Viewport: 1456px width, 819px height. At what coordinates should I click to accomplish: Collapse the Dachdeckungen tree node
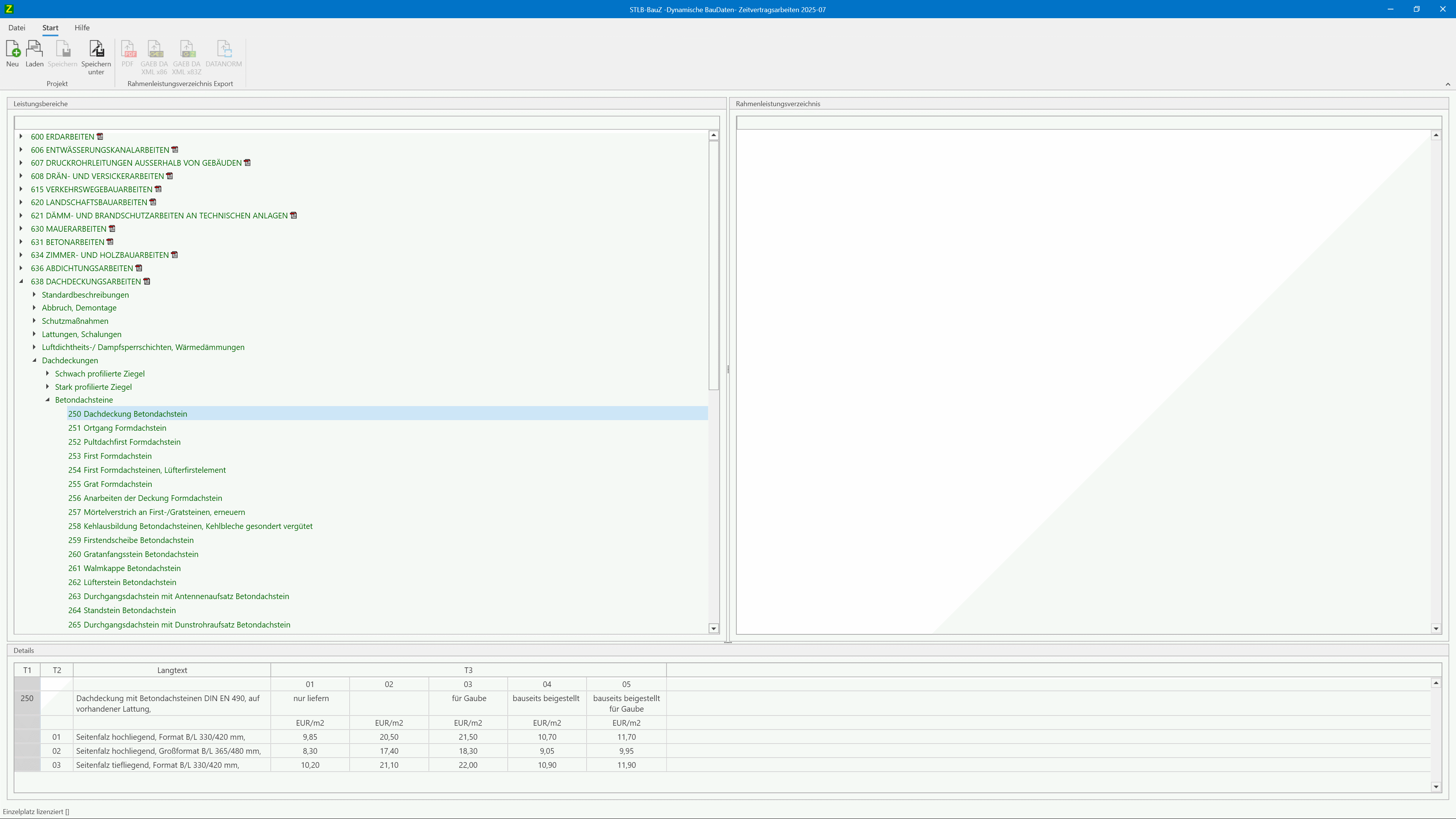pyautogui.click(x=35, y=360)
